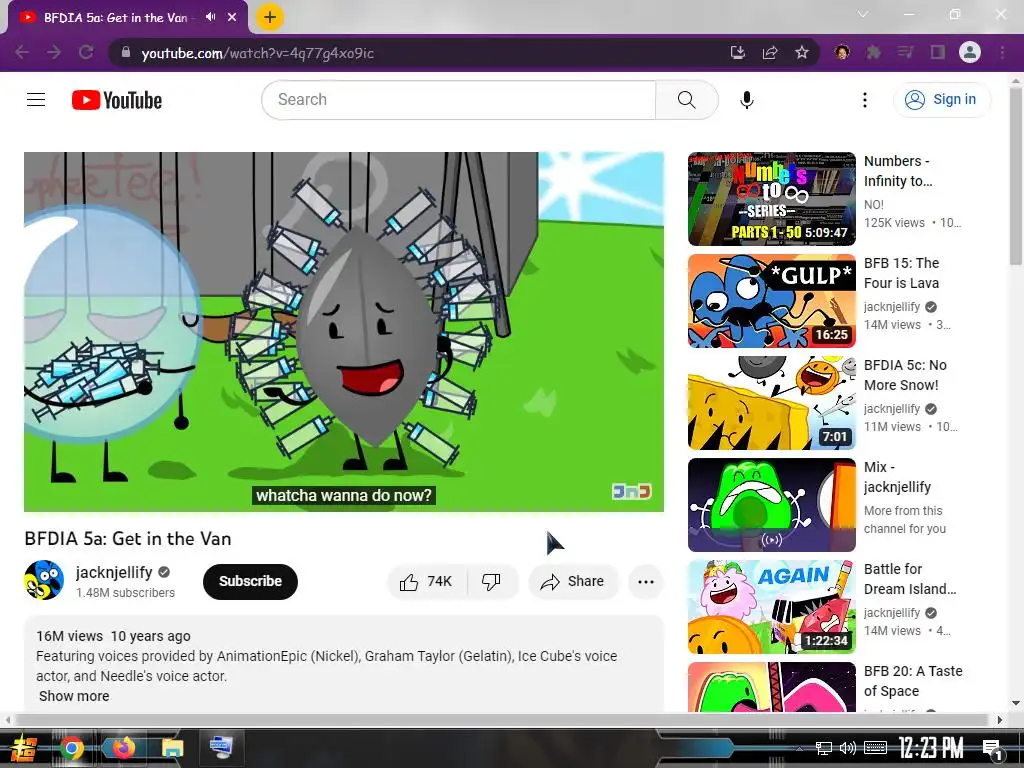Image resolution: width=1024 pixels, height=768 pixels.
Task: Go to the YouTube home logo
Action: tap(117, 100)
